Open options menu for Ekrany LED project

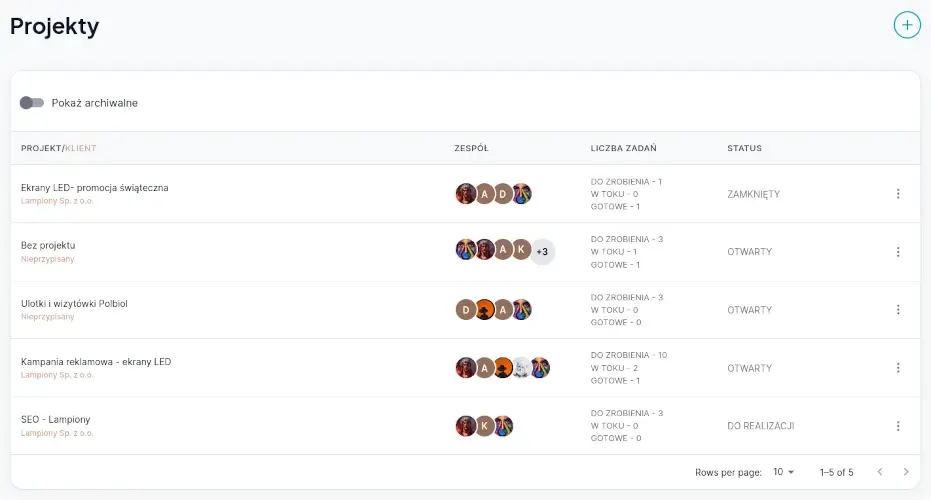click(898, 194)
